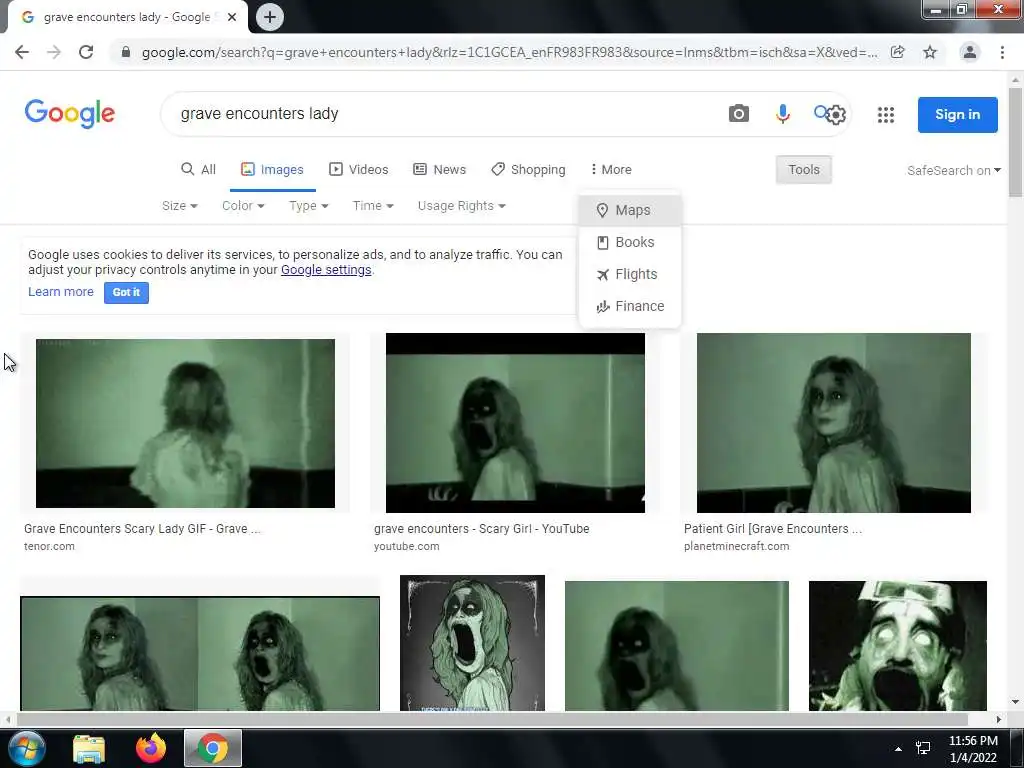Open the Patient Girl planetminecraft thumbnail
The height and width of the screenshot is (768, 1024).
[x=834, y=423]
